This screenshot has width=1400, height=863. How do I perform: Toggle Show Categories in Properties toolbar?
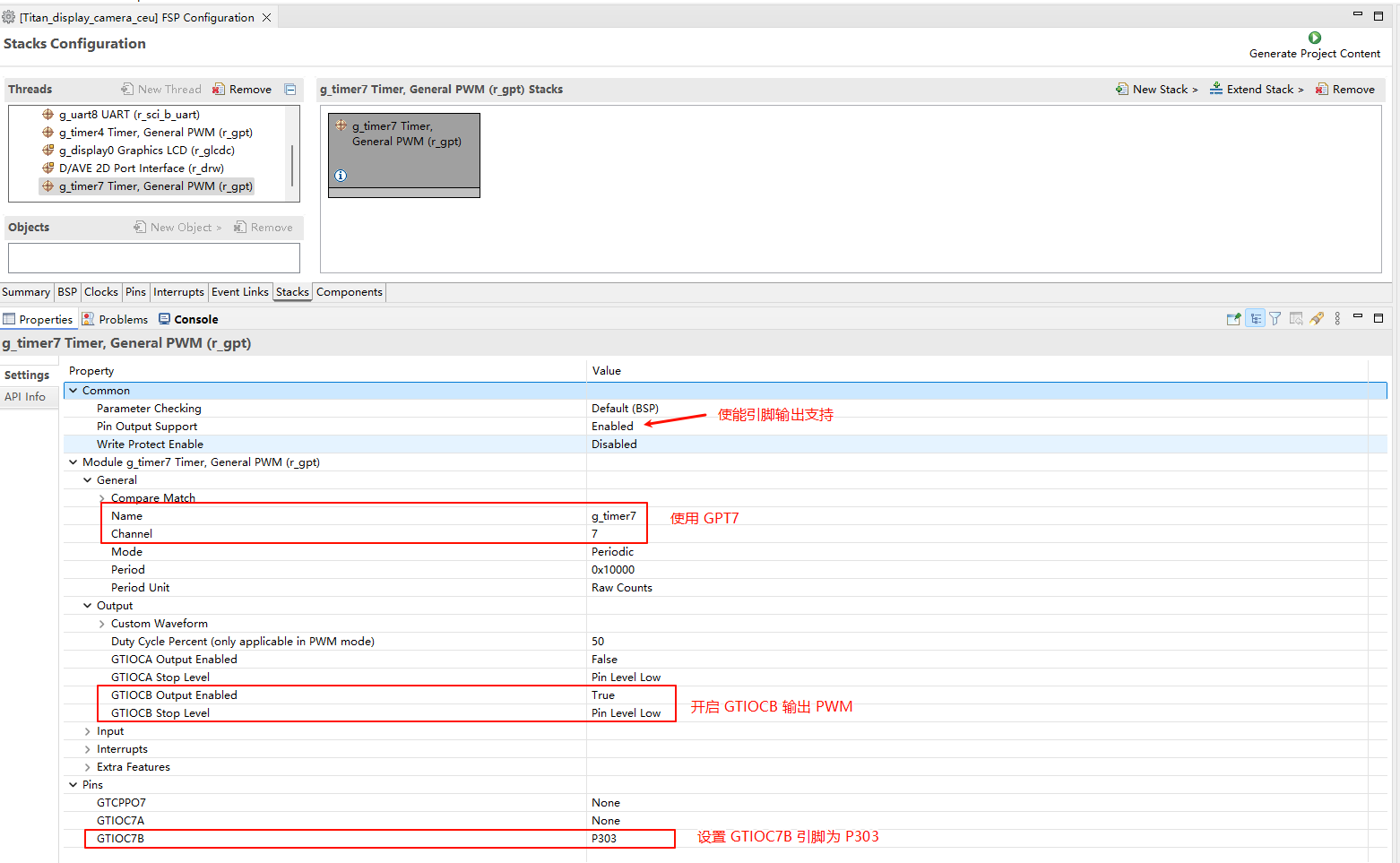(1255, 319)
